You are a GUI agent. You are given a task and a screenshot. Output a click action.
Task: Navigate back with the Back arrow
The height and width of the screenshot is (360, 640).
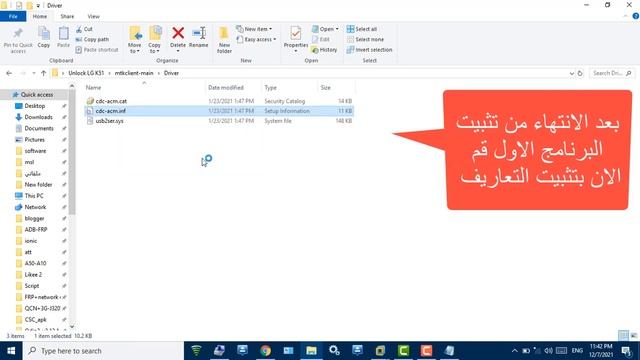click(9, 73)
